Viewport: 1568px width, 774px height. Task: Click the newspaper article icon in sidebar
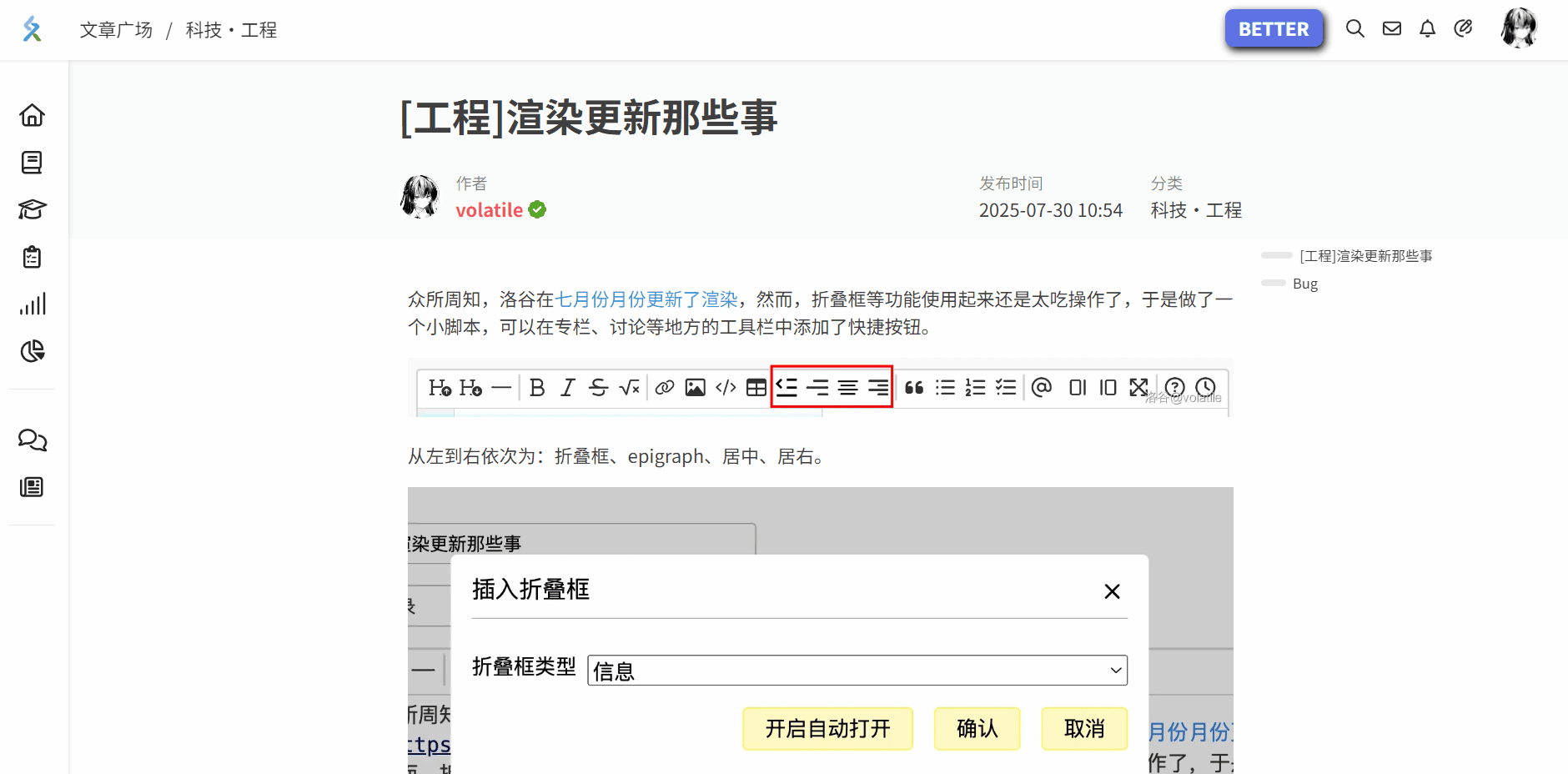click(33, 487)
